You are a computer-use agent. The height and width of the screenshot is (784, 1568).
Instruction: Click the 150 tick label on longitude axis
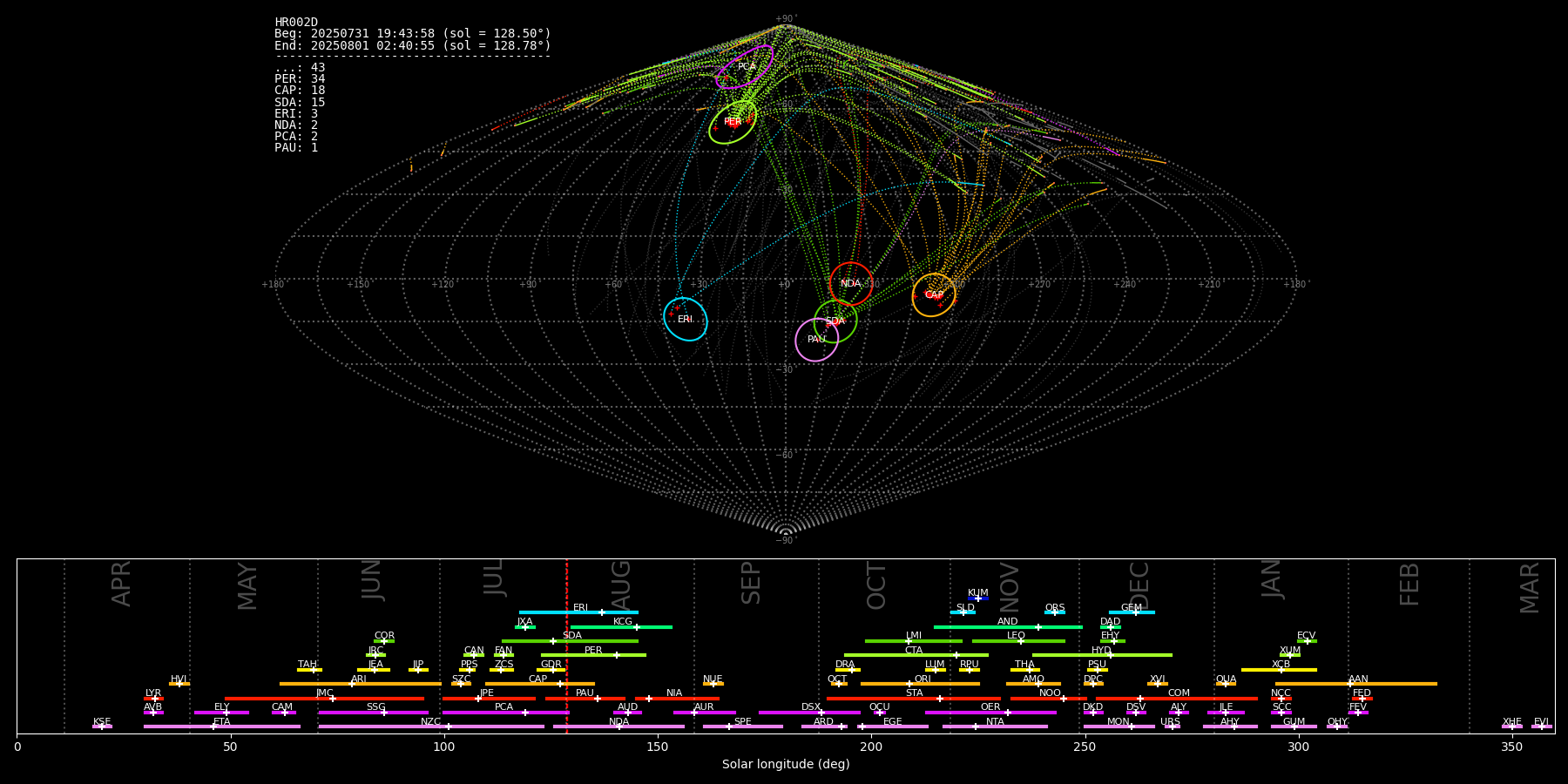(658, 747)
